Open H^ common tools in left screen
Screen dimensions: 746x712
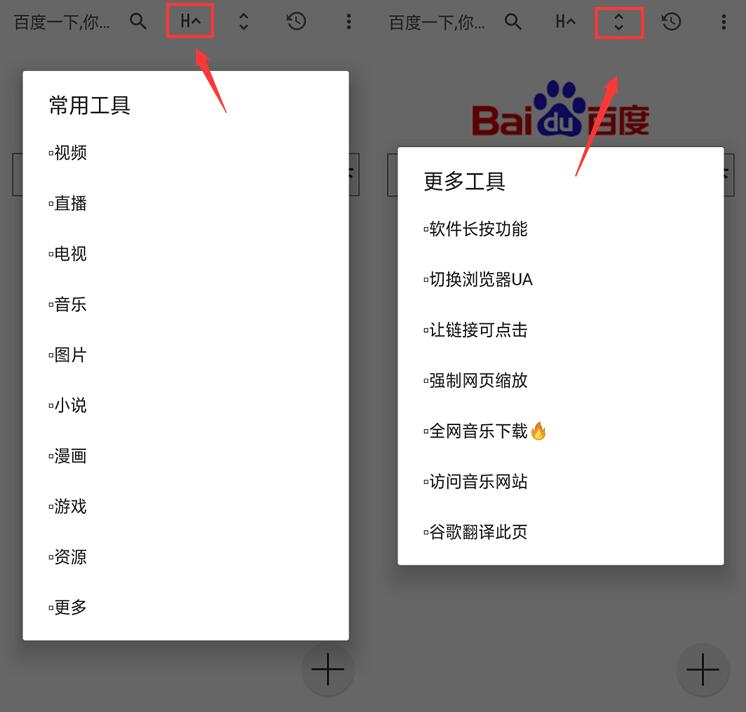click(190, 21)
